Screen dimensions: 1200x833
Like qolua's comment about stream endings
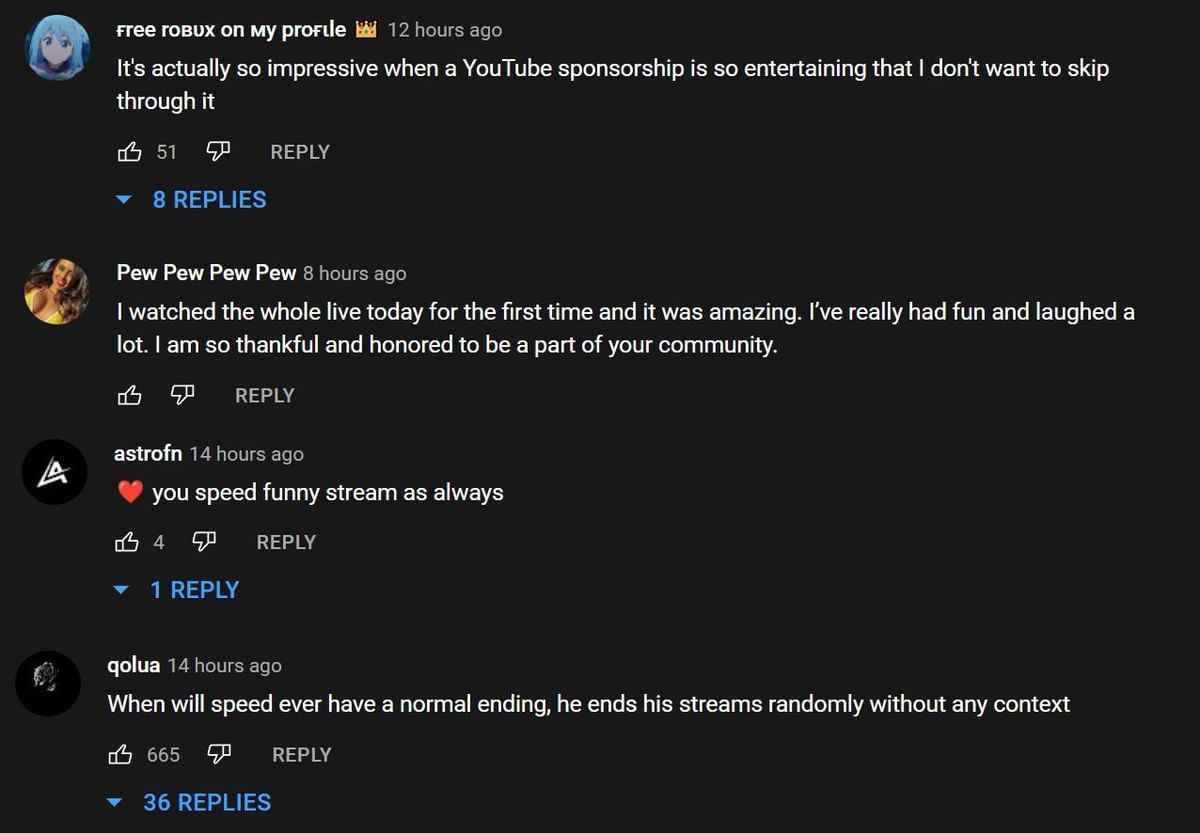click(x=121, y=755)
